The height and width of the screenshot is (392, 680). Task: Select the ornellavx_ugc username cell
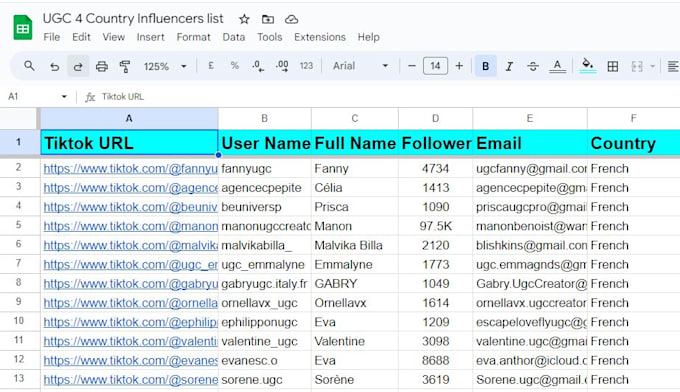tap(265, 303)
